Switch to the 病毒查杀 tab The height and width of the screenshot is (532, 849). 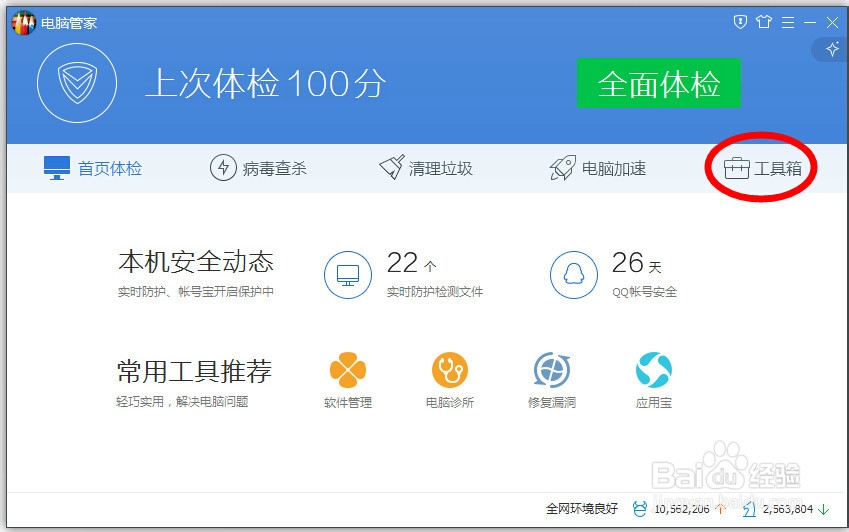[x=258, y=168]
